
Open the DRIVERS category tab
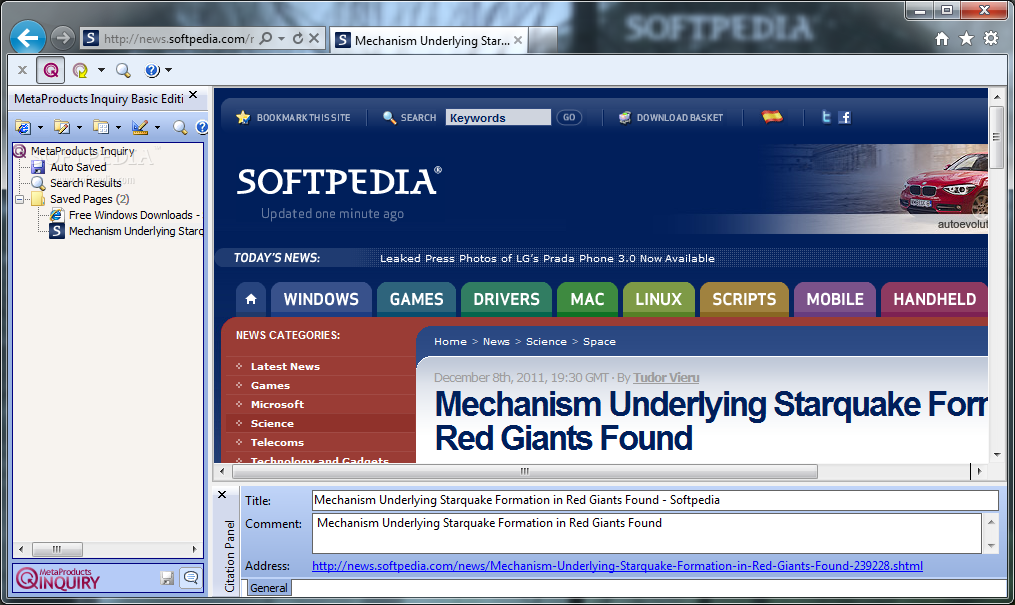tap(506, 300)
